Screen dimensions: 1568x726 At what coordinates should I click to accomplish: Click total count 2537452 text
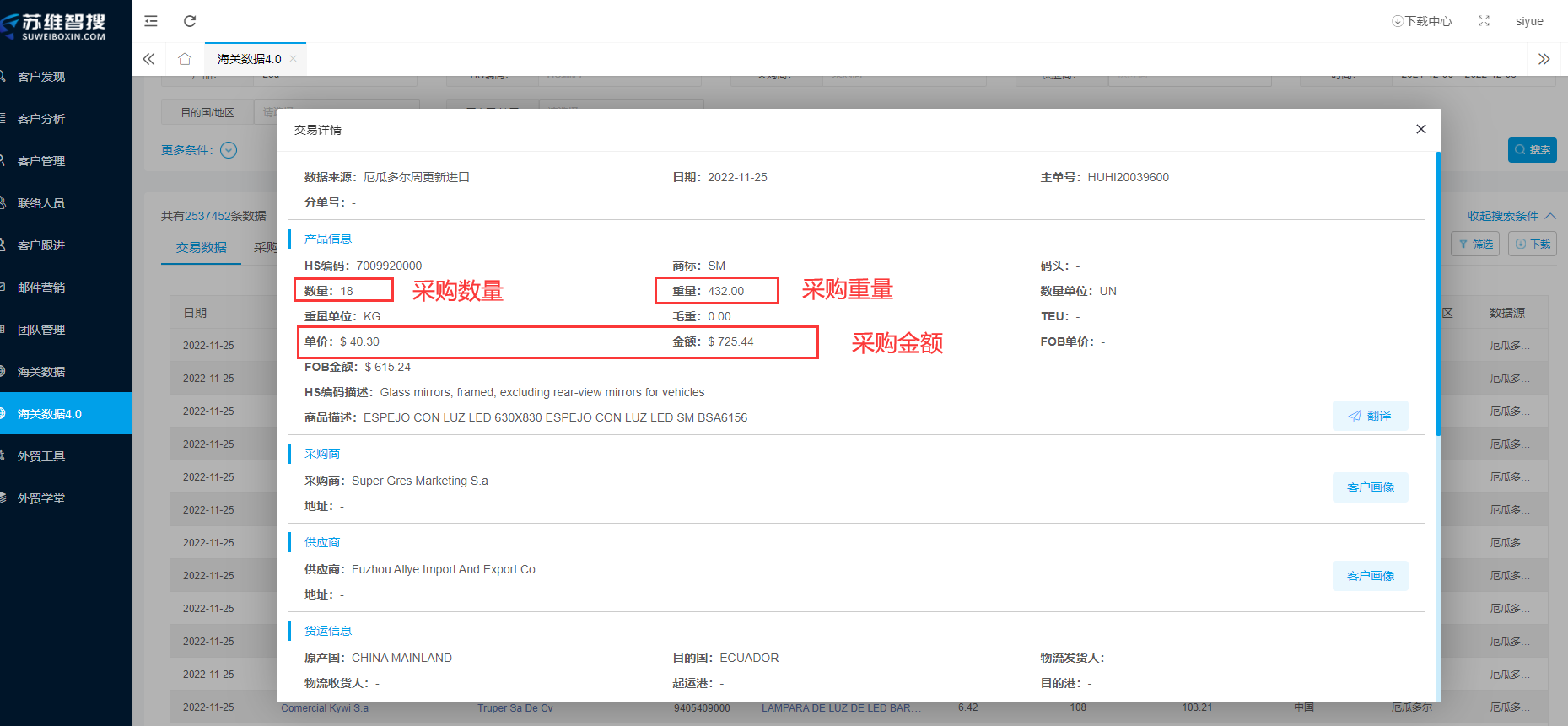click(207, 216)
